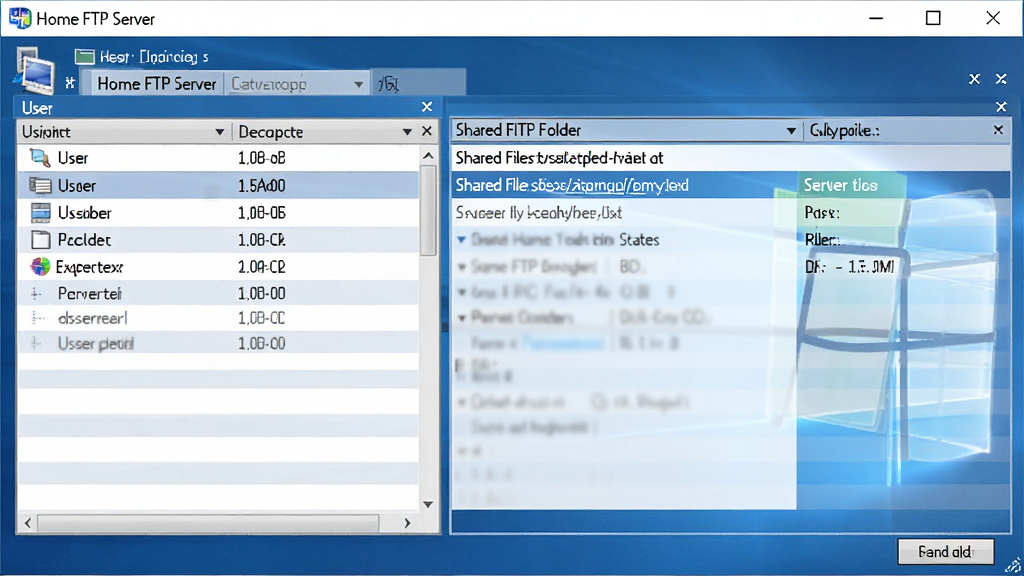The width and height of the screenshot is (1024, 576).
Task: Select the Usoer row with 1.5A00
Action: pyautogui.click(x=218, y=185)
